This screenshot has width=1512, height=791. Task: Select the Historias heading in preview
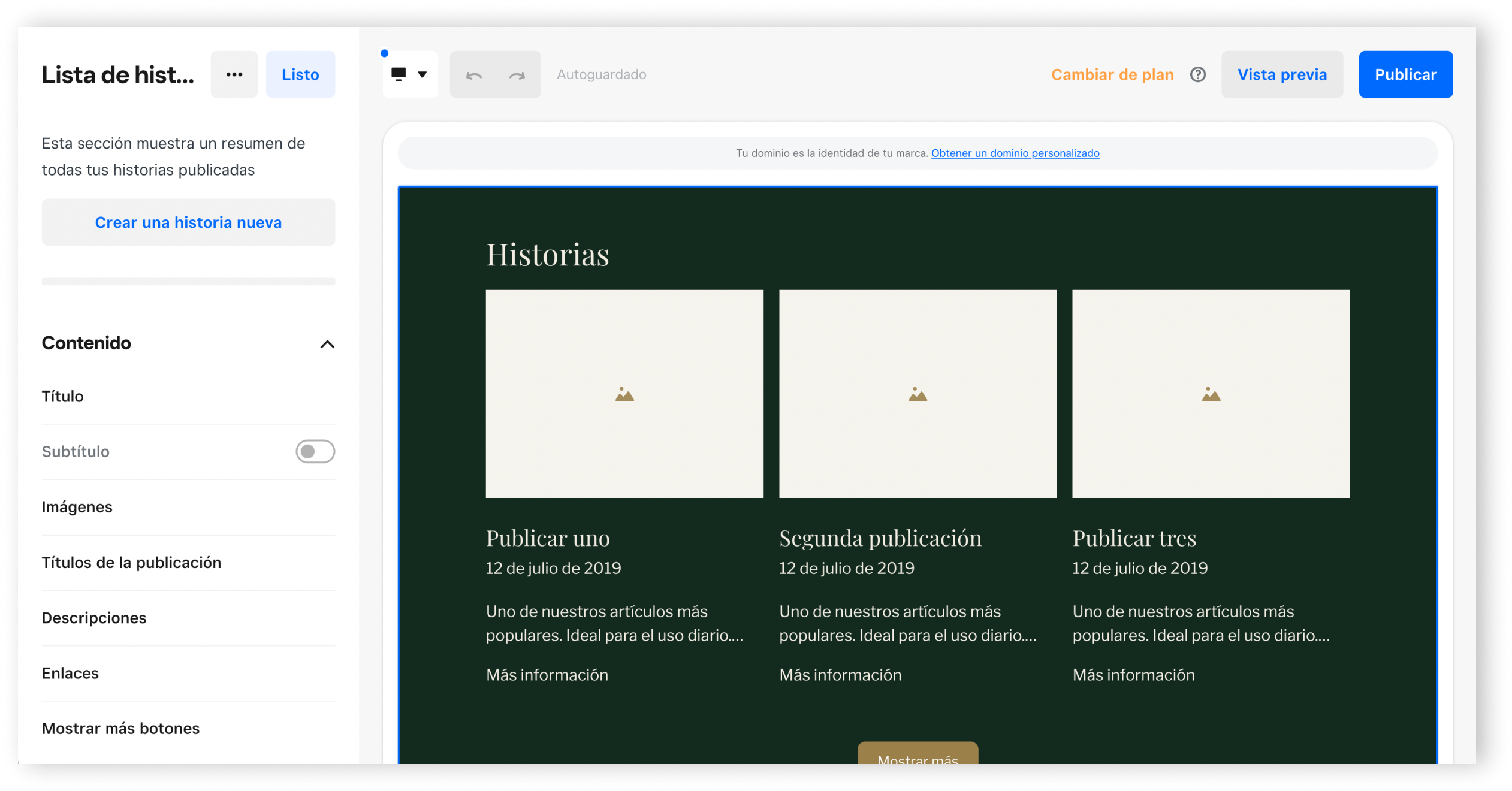click(x=547, y=254)
